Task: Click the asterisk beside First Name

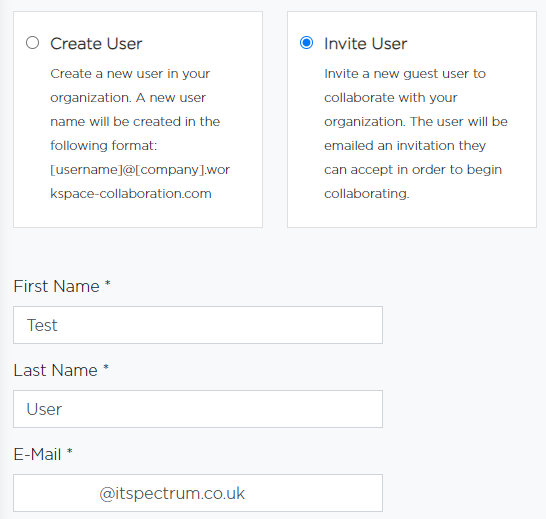Action: [108, 284]
